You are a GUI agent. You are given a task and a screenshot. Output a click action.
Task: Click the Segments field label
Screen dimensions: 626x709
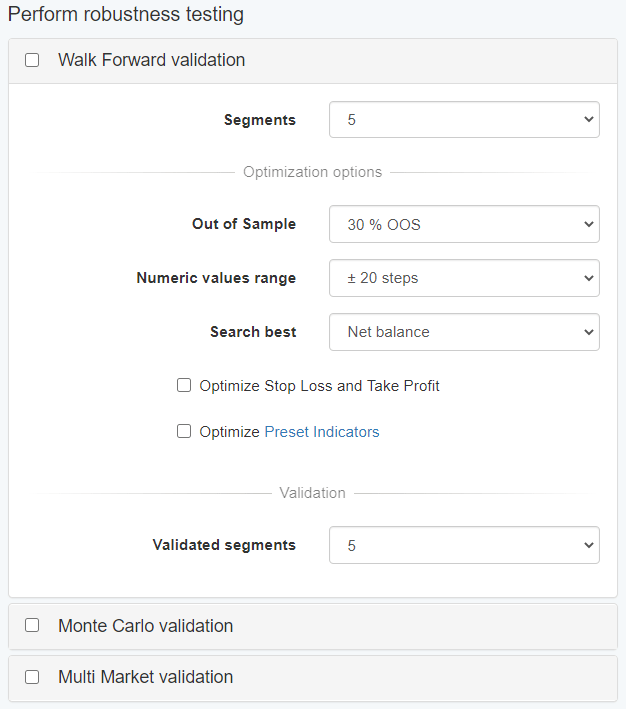tap(260, 120)
